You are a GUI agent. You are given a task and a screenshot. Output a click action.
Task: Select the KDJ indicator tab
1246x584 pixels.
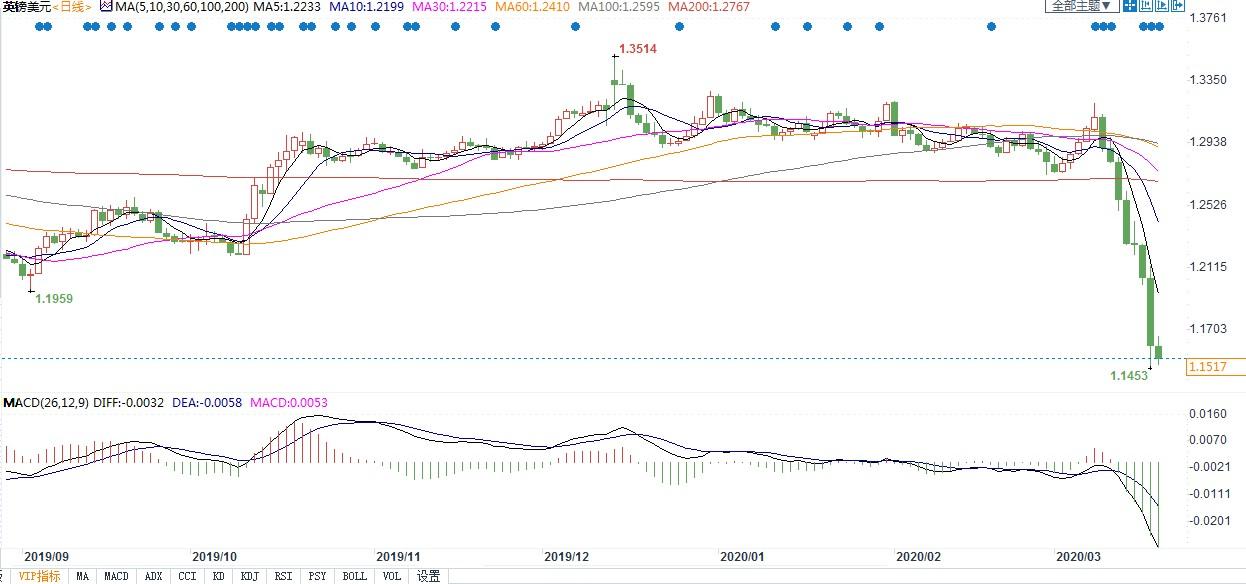250,576
